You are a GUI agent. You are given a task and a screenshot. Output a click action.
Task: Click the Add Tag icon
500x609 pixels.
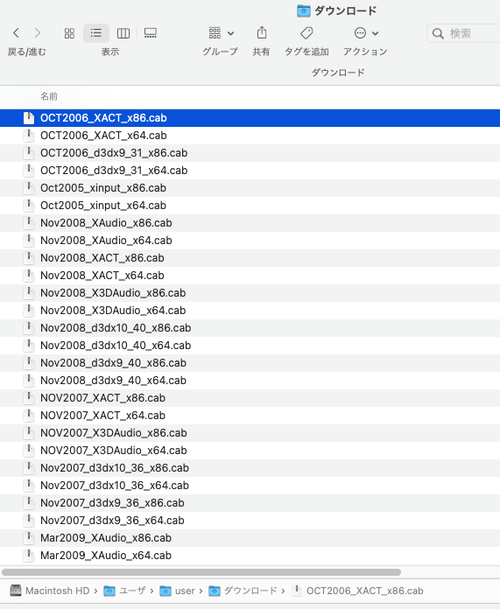(307, 33)
